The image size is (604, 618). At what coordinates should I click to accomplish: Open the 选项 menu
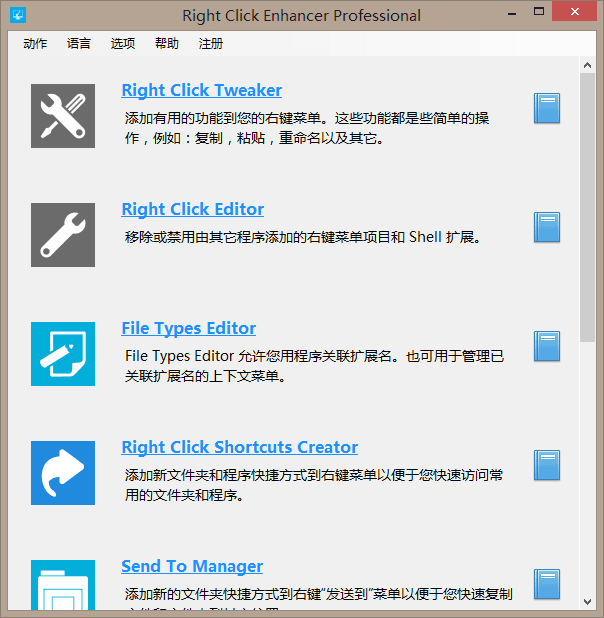click(123, 43)
